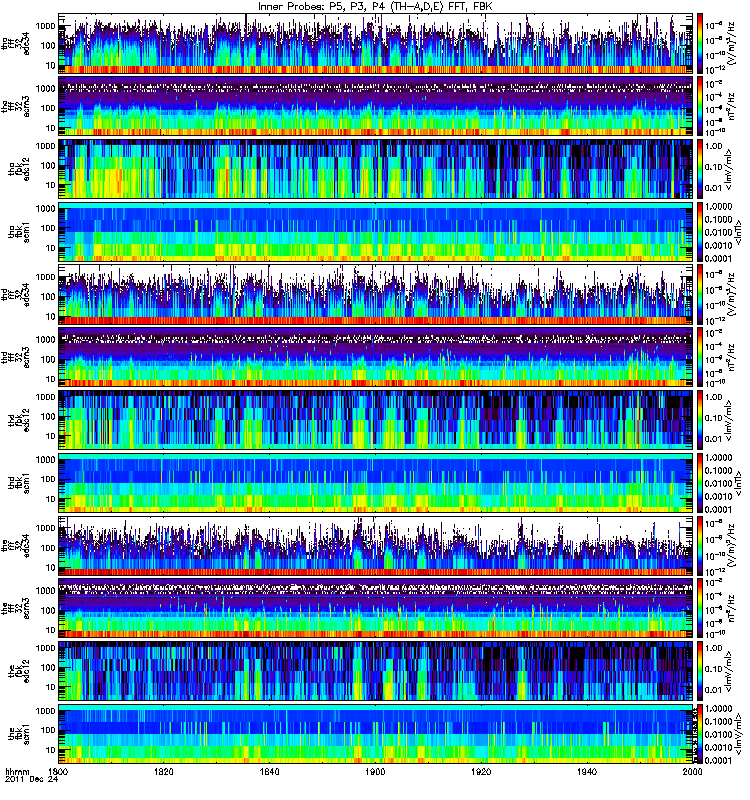Click the color bar beside the fff scm3 panel
Screen dimensions: 750x800
[x=700, y=608]
